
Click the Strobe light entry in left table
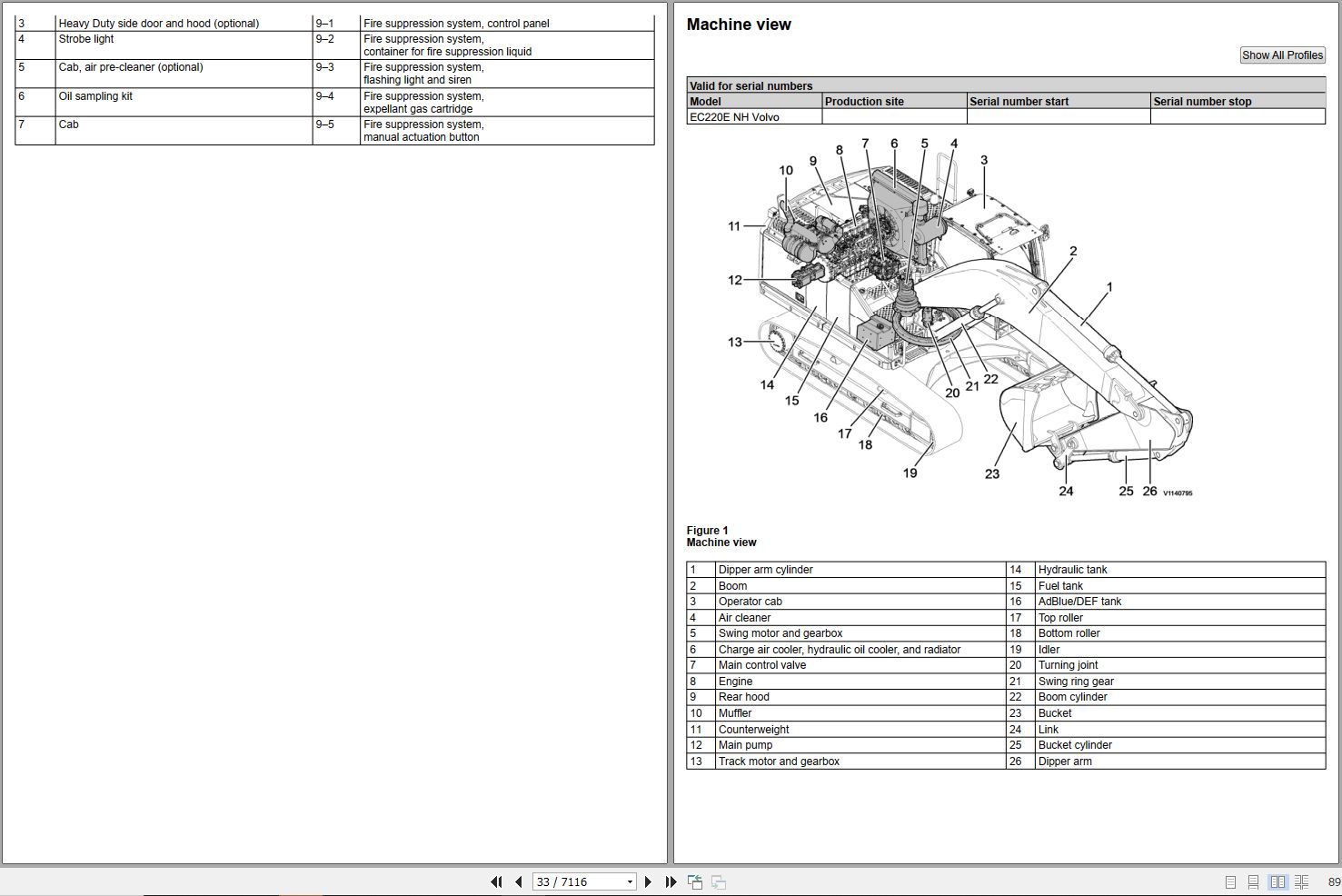86,39
